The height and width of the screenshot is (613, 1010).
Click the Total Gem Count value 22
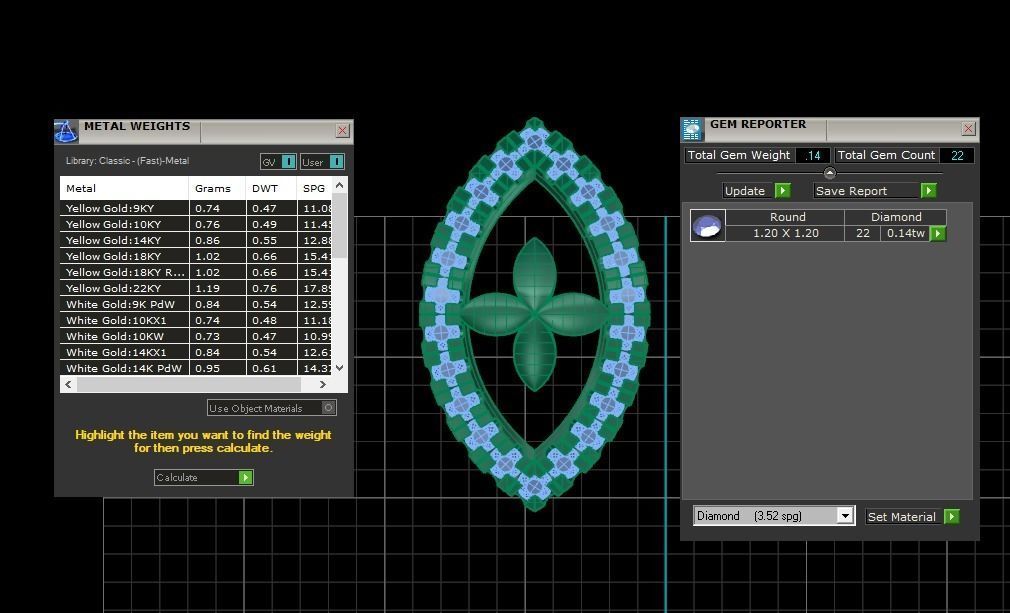tap(957, 155)
